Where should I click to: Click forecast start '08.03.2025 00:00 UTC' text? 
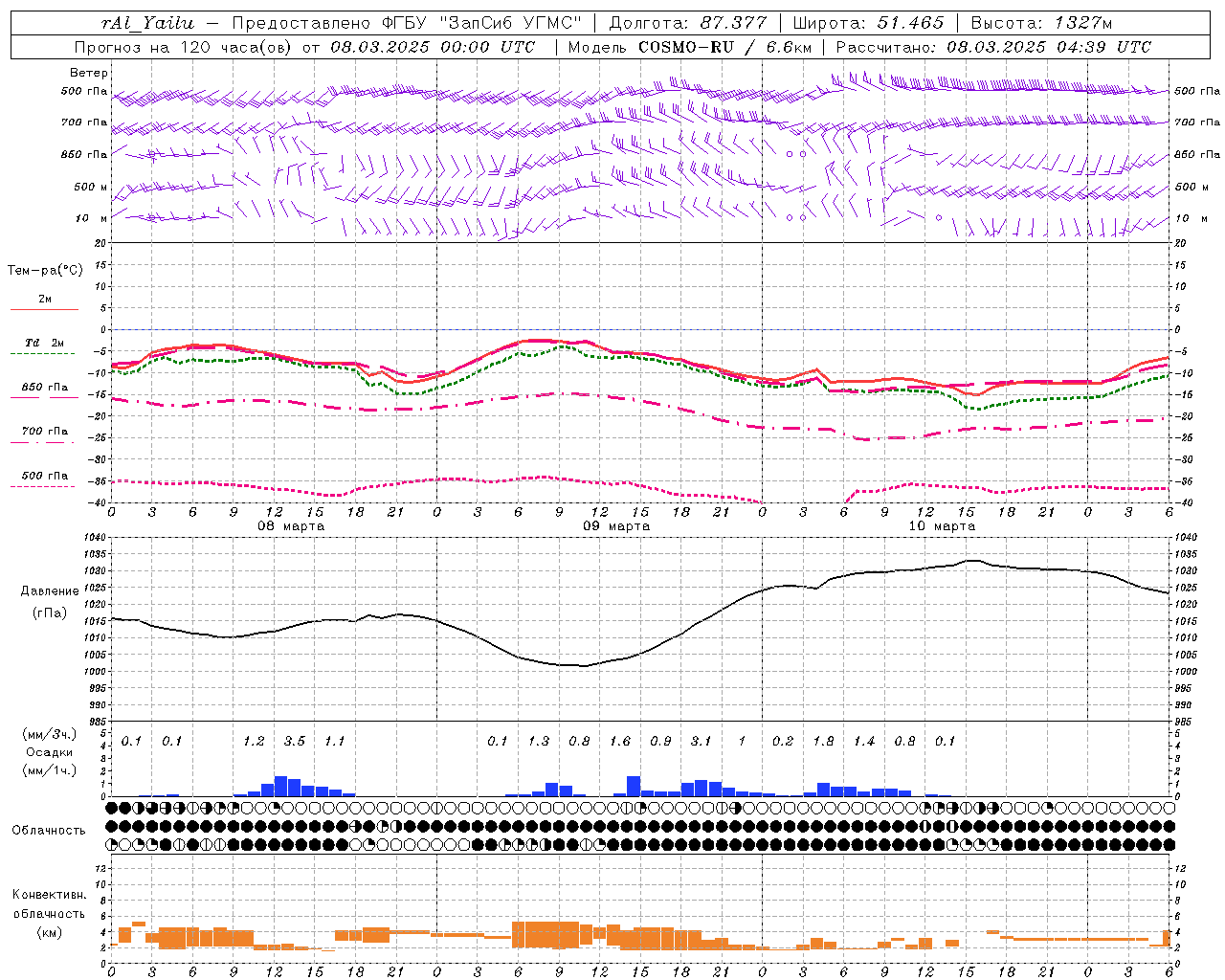click(433, 47)
